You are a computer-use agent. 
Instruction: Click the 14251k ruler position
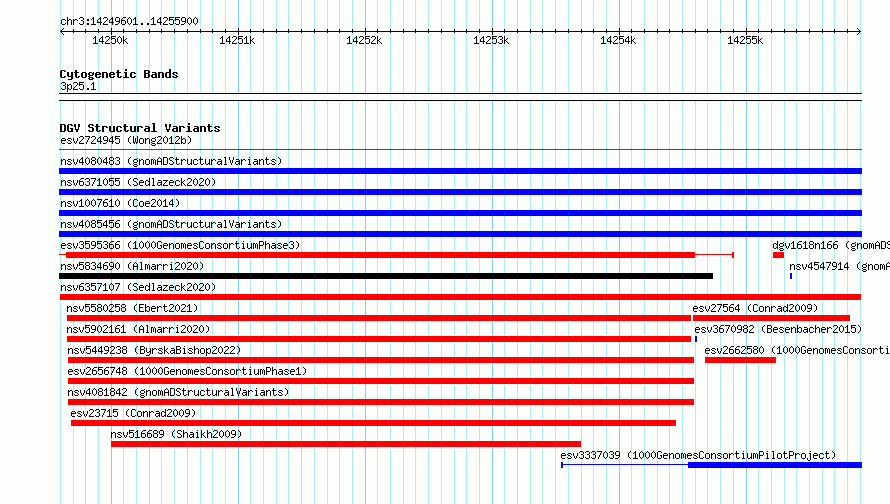point(237,40)
